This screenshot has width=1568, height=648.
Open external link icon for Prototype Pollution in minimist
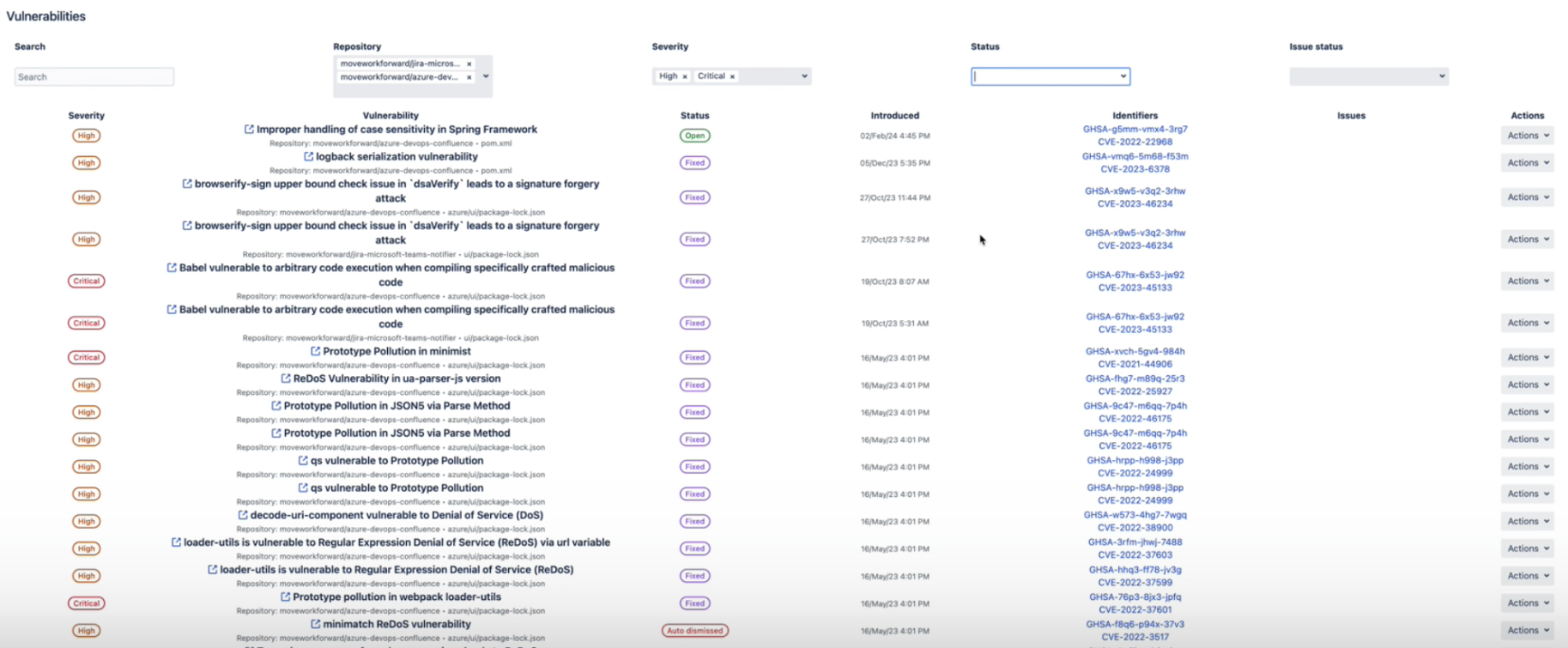pyautogui.click(x=315, y=351)
